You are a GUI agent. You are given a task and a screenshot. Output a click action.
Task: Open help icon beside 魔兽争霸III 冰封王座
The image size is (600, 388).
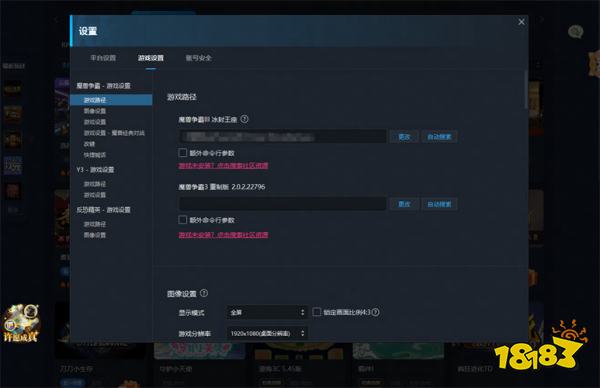[244, 119]
